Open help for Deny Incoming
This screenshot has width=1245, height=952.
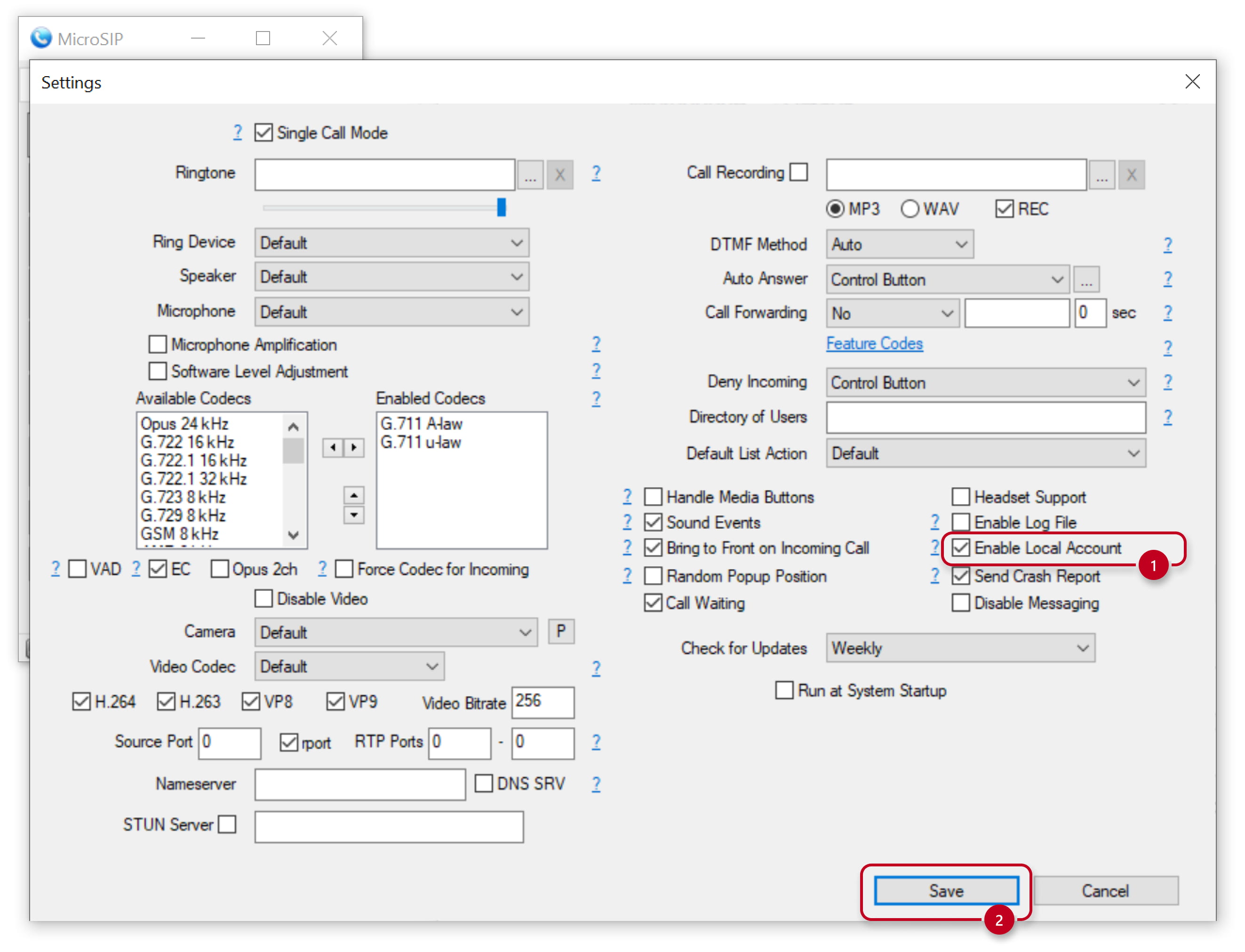[x=1167, y=382]
